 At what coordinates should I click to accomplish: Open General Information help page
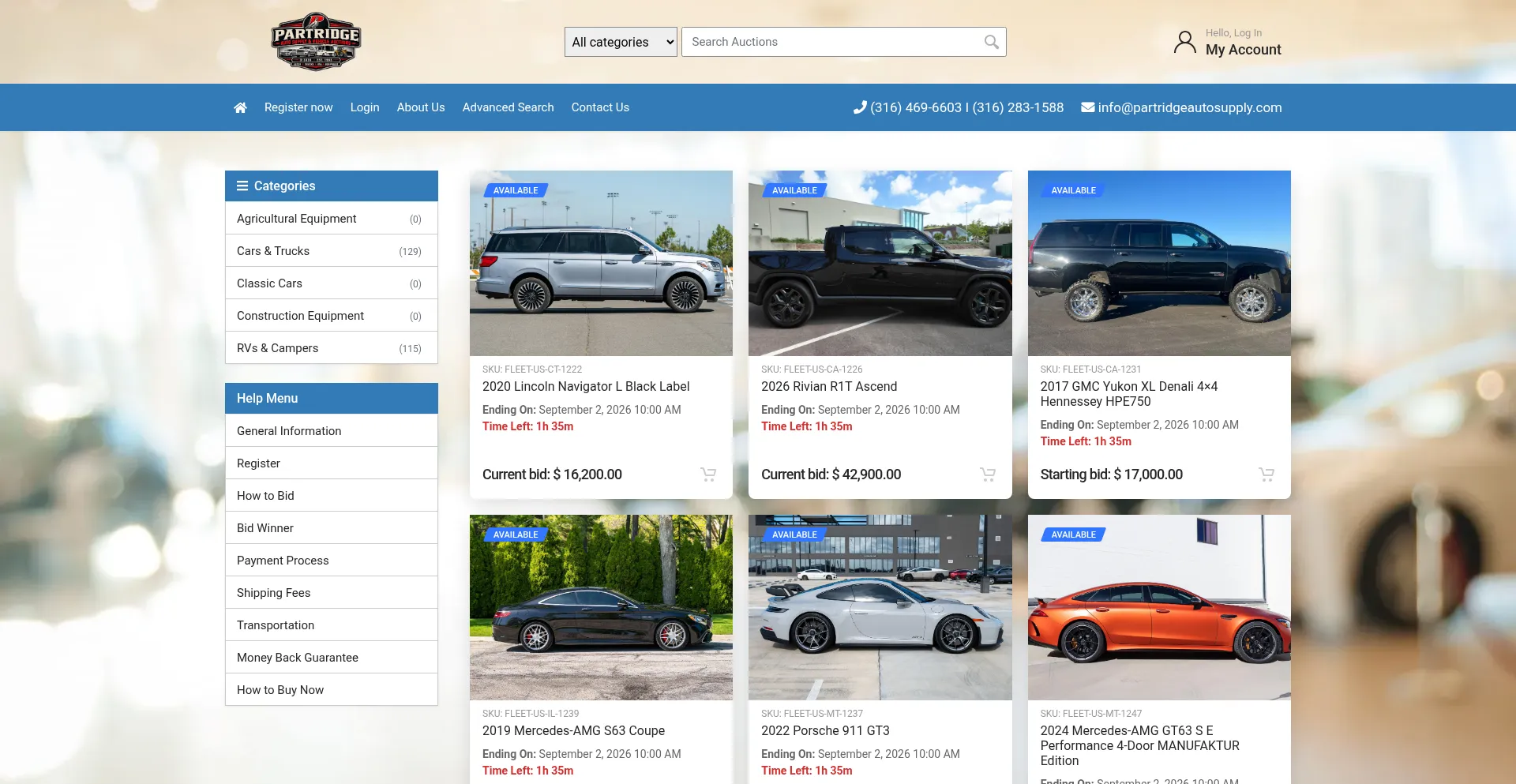332,431
